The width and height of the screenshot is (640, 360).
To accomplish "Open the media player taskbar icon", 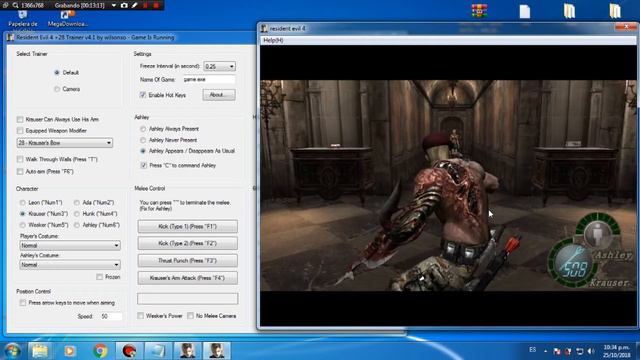I will click(69, 351).
